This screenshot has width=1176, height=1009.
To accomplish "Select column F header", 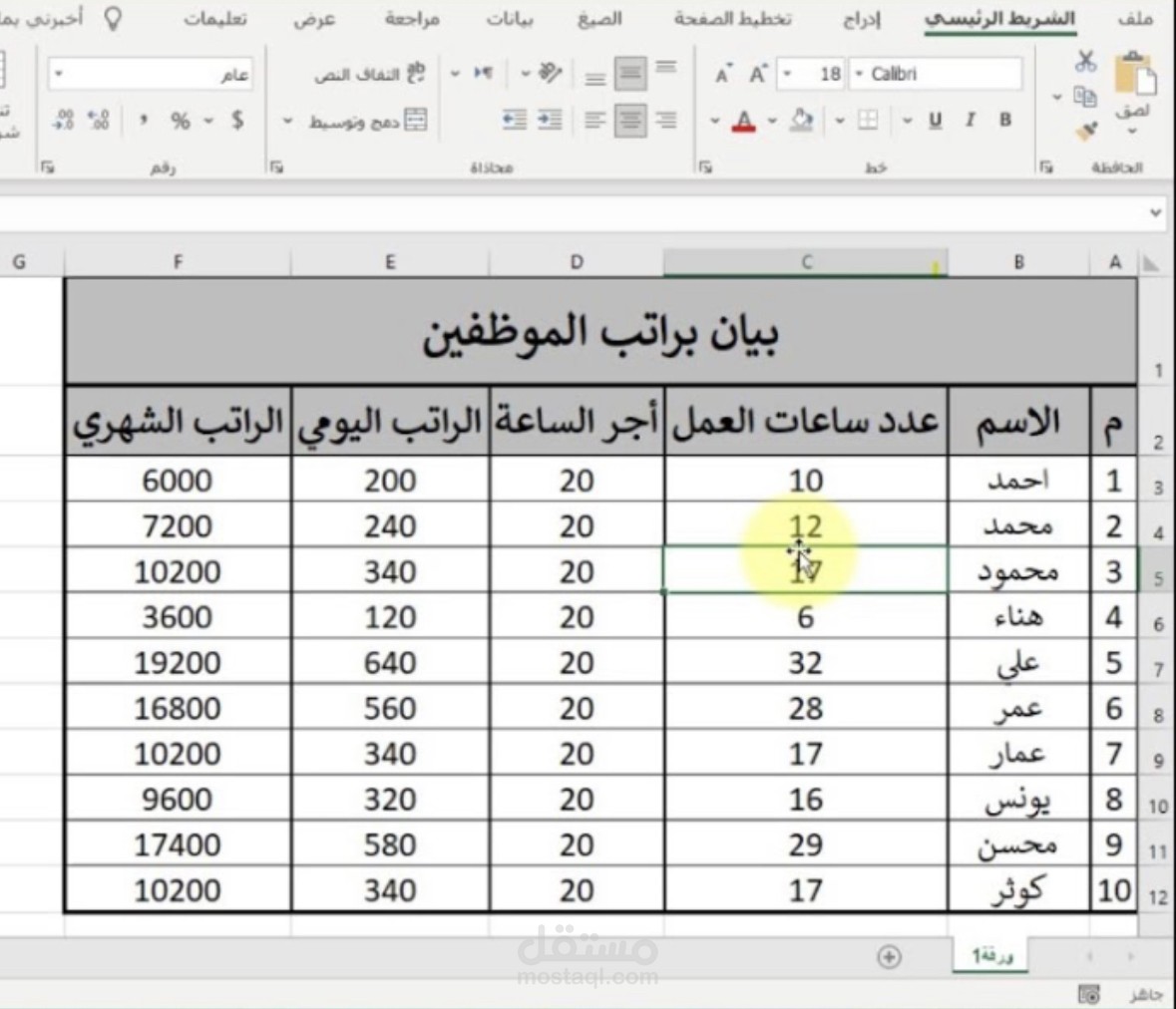I will [x=178, y=262].
